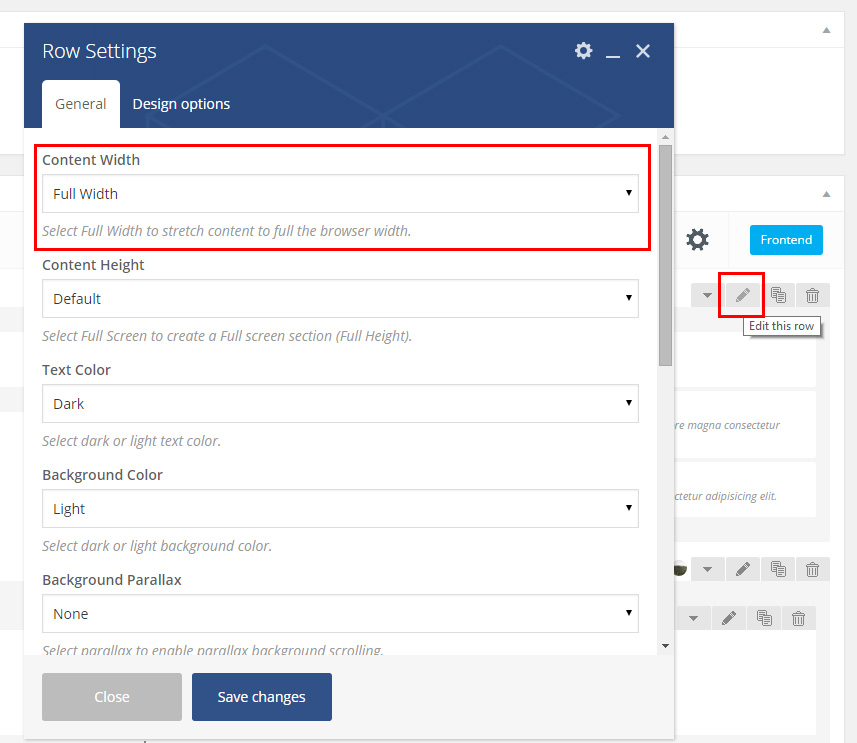
Task: Switch to the Design options tab
Action: (x=181, y=104)
